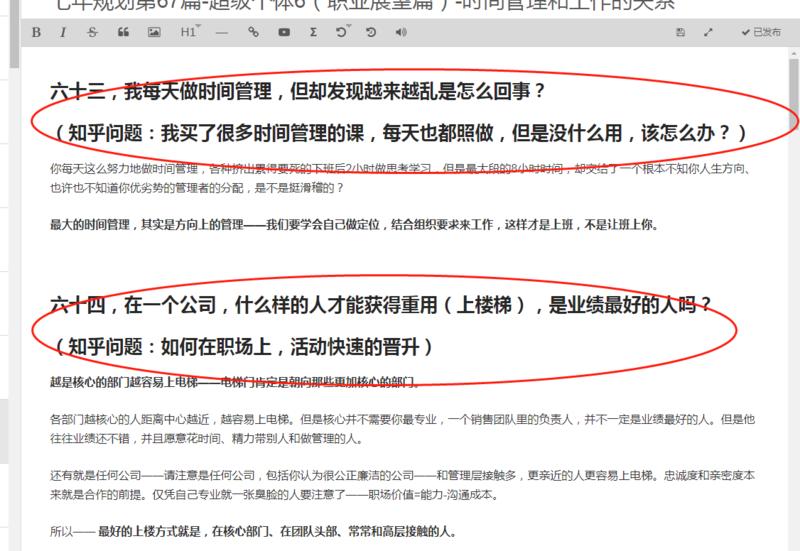Click last line 所以——最好的上楼方式就是
This screenshot has width=800, height=551.
click(253, 532)
